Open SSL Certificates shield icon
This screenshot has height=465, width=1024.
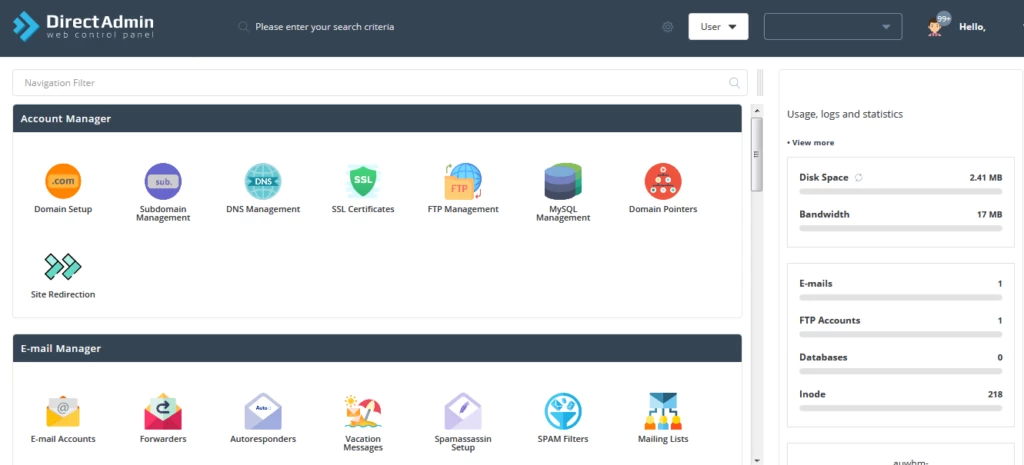coord(363,182)
